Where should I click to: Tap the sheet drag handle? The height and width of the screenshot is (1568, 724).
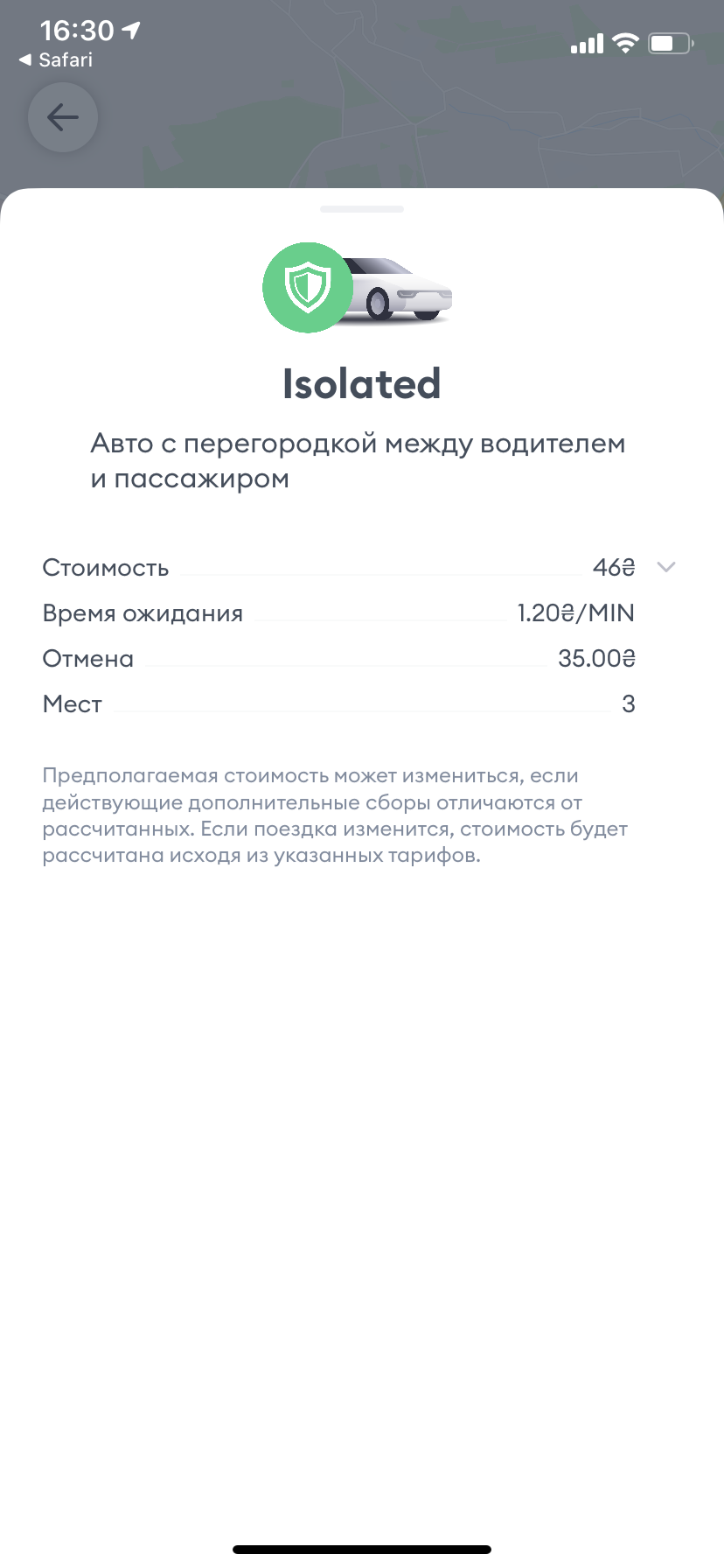click(x=362, y=209)
